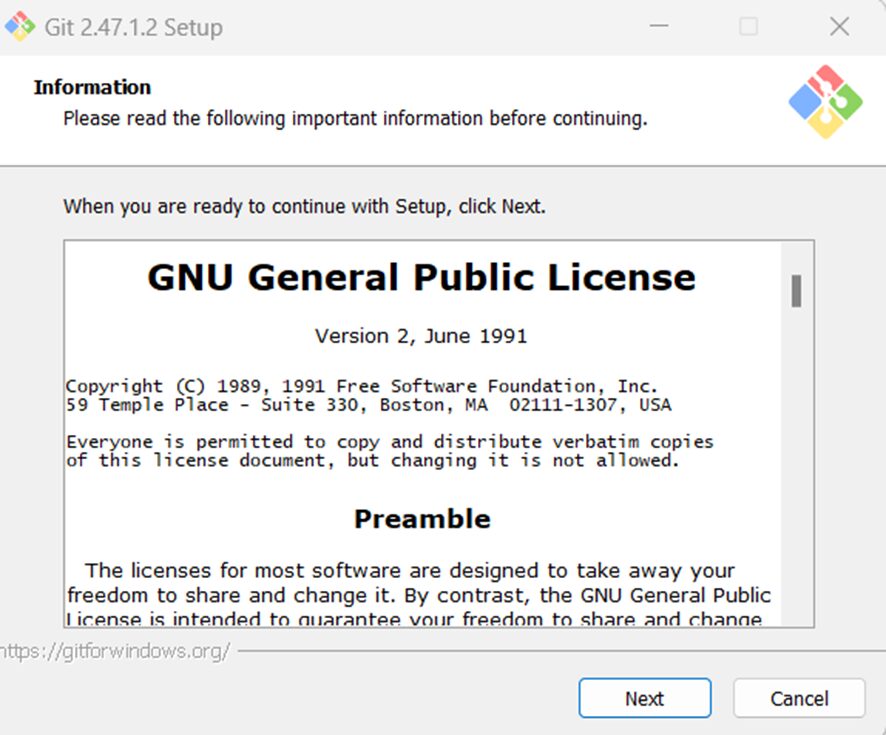Viewport: 886px width, 735px height.
Task: Click the Git logo beside the Information header
Action: coord(824,101)
